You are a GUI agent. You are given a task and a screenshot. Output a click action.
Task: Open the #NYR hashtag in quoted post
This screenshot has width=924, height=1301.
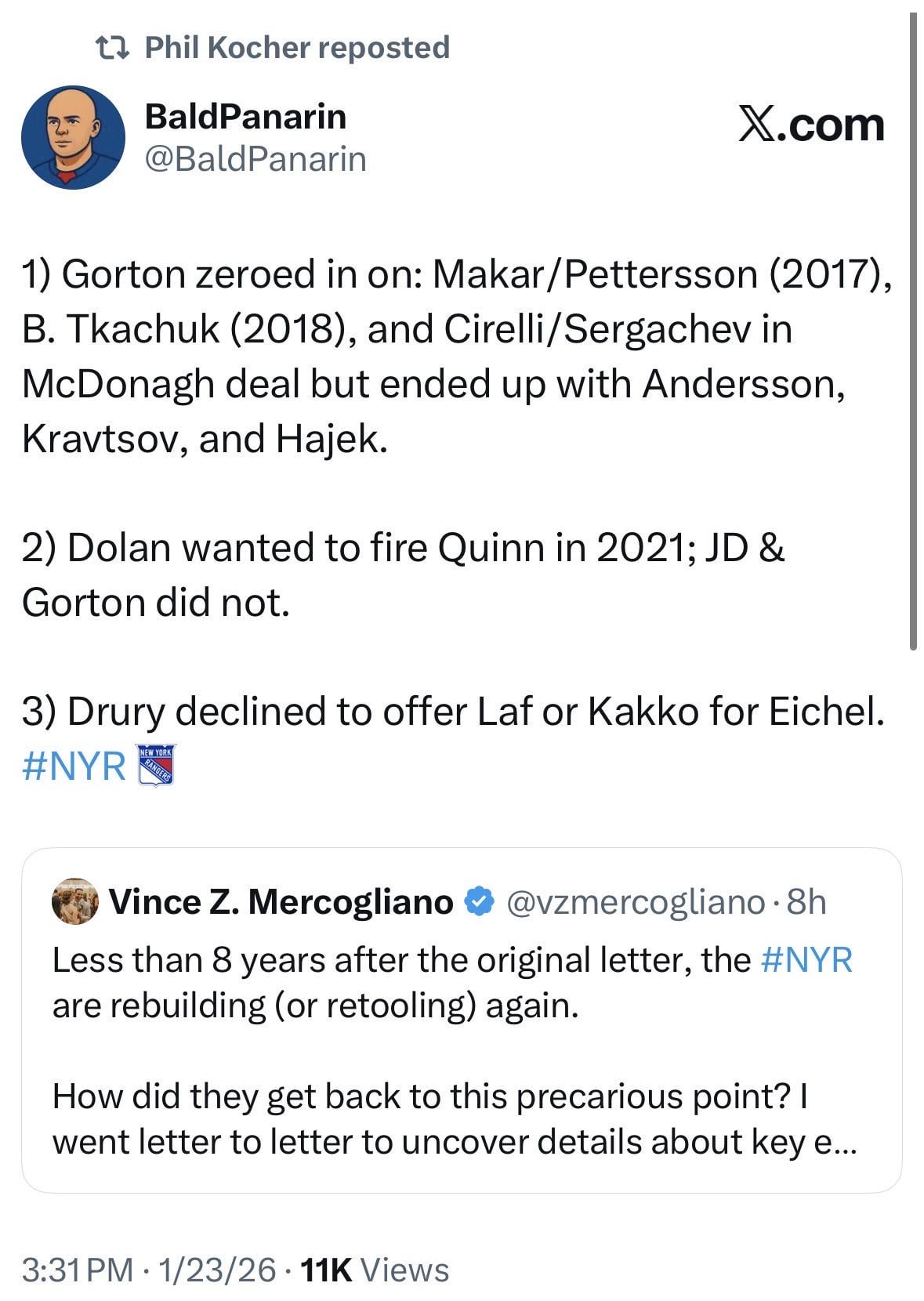[x=806, y=959]
